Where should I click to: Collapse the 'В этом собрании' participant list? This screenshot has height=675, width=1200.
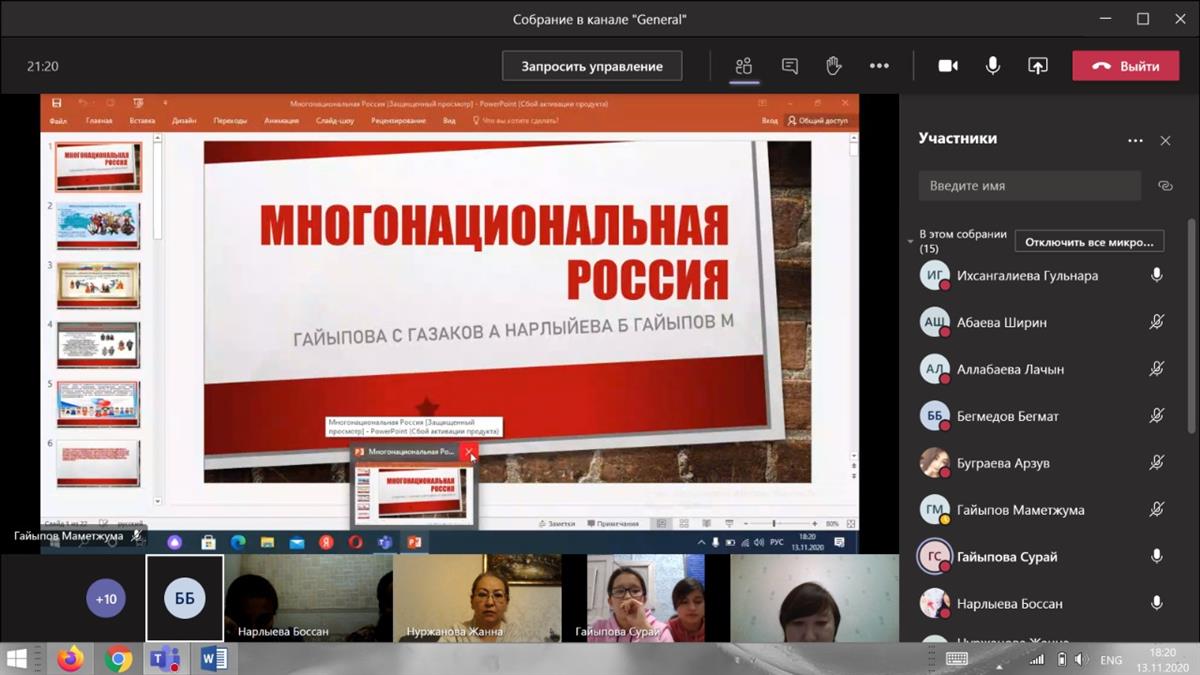[910, 241]
